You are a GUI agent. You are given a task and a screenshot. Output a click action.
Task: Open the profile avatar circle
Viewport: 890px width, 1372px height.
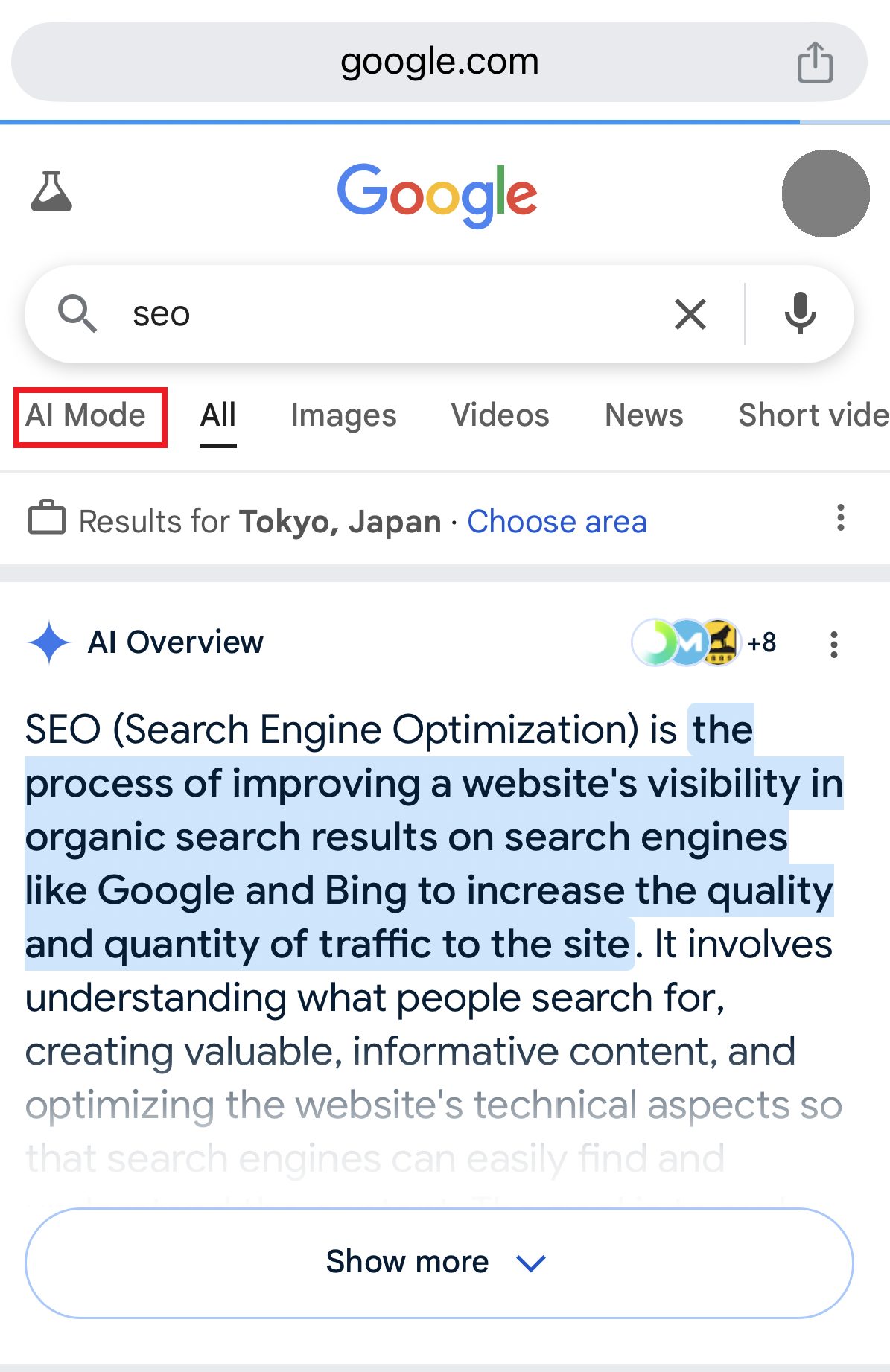tap(825, 194)
